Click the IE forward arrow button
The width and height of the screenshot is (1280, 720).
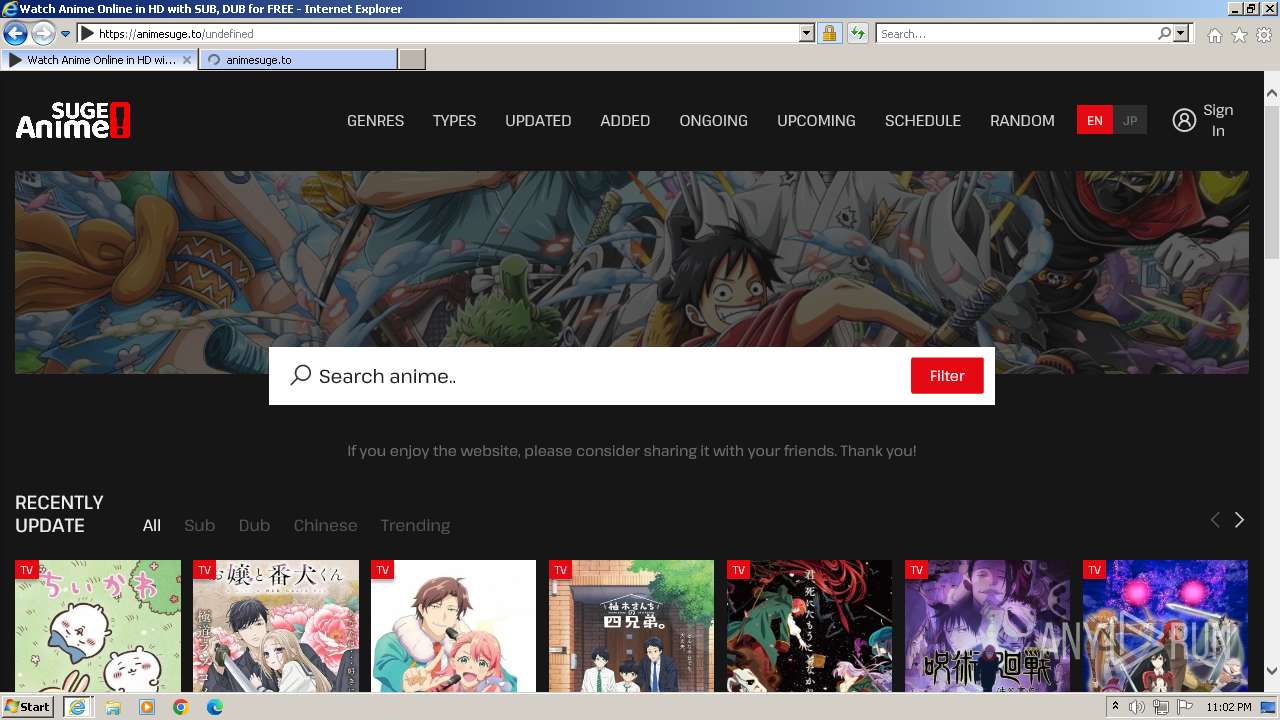point(43,33)
